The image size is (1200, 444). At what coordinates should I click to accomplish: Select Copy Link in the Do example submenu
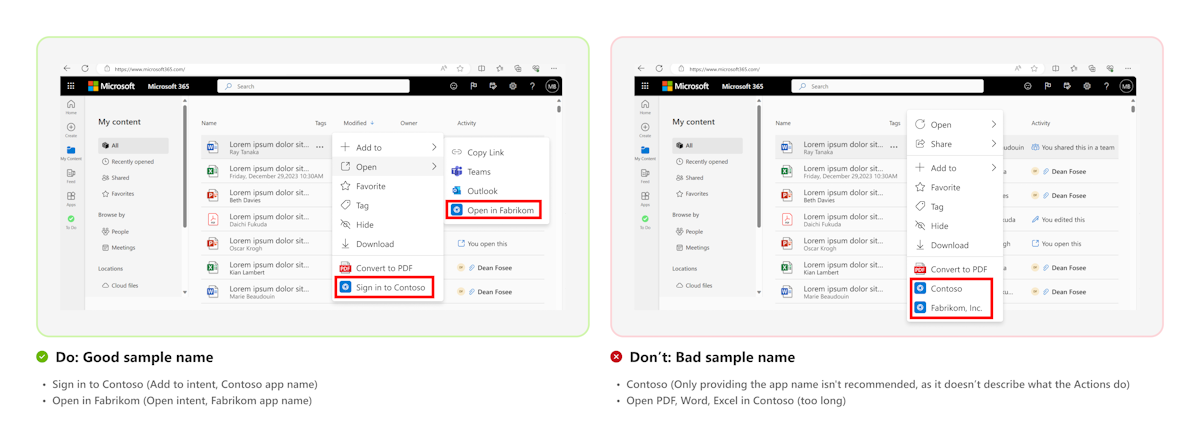click(x=478, y=152)
